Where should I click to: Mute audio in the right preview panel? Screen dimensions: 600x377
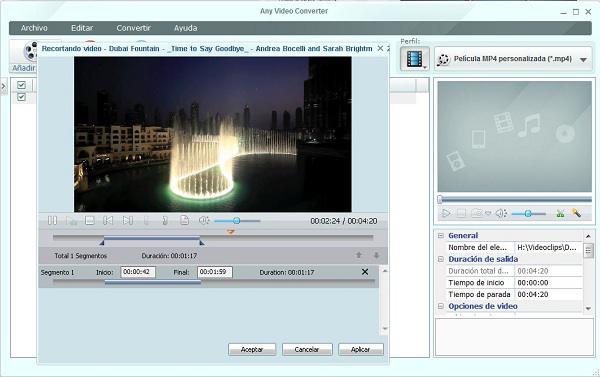[x=501, y=213]
